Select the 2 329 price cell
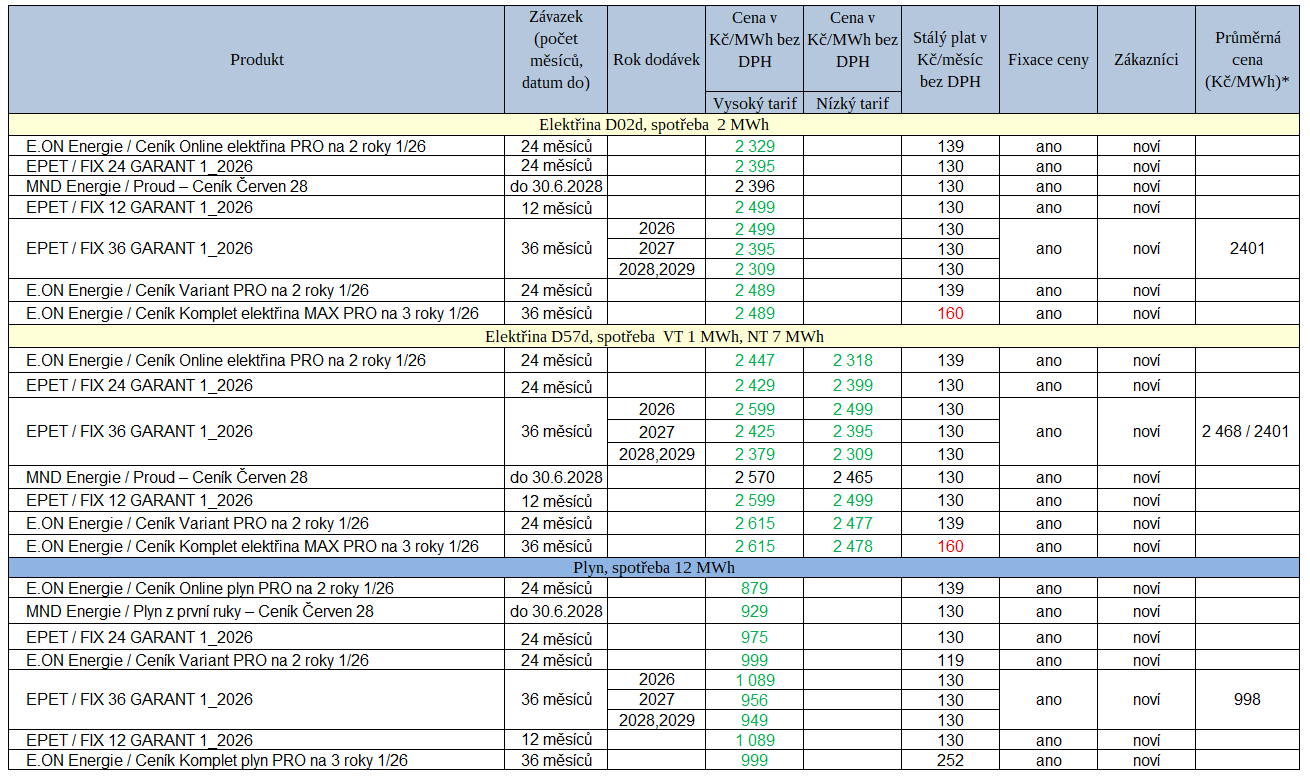Viewport: 1310px width, 778px height. coord(754,146)
